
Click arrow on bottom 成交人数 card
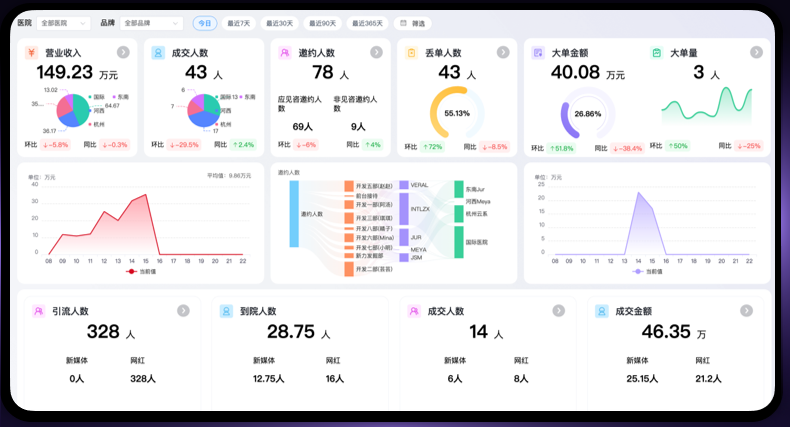tap(558, 311)
